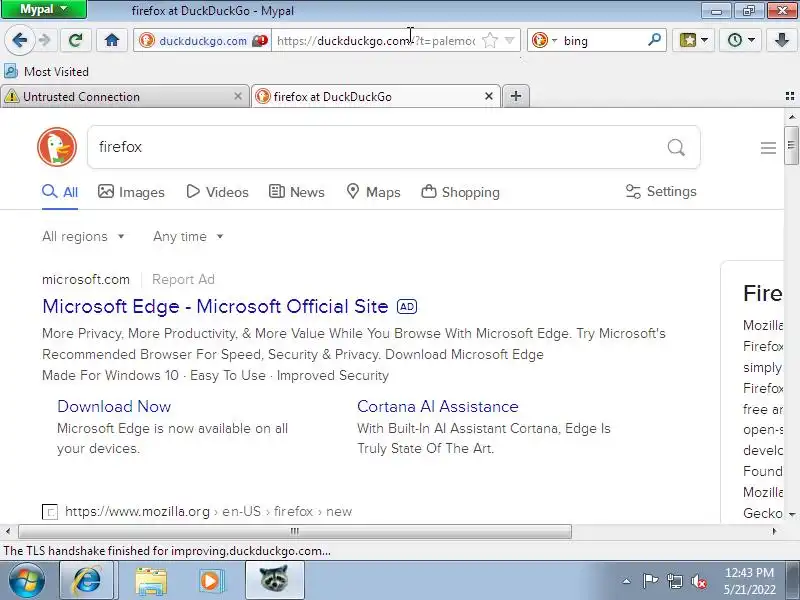Open the Mypal application menu
Screen dimensions: 800x600
(x=44, y=9)
